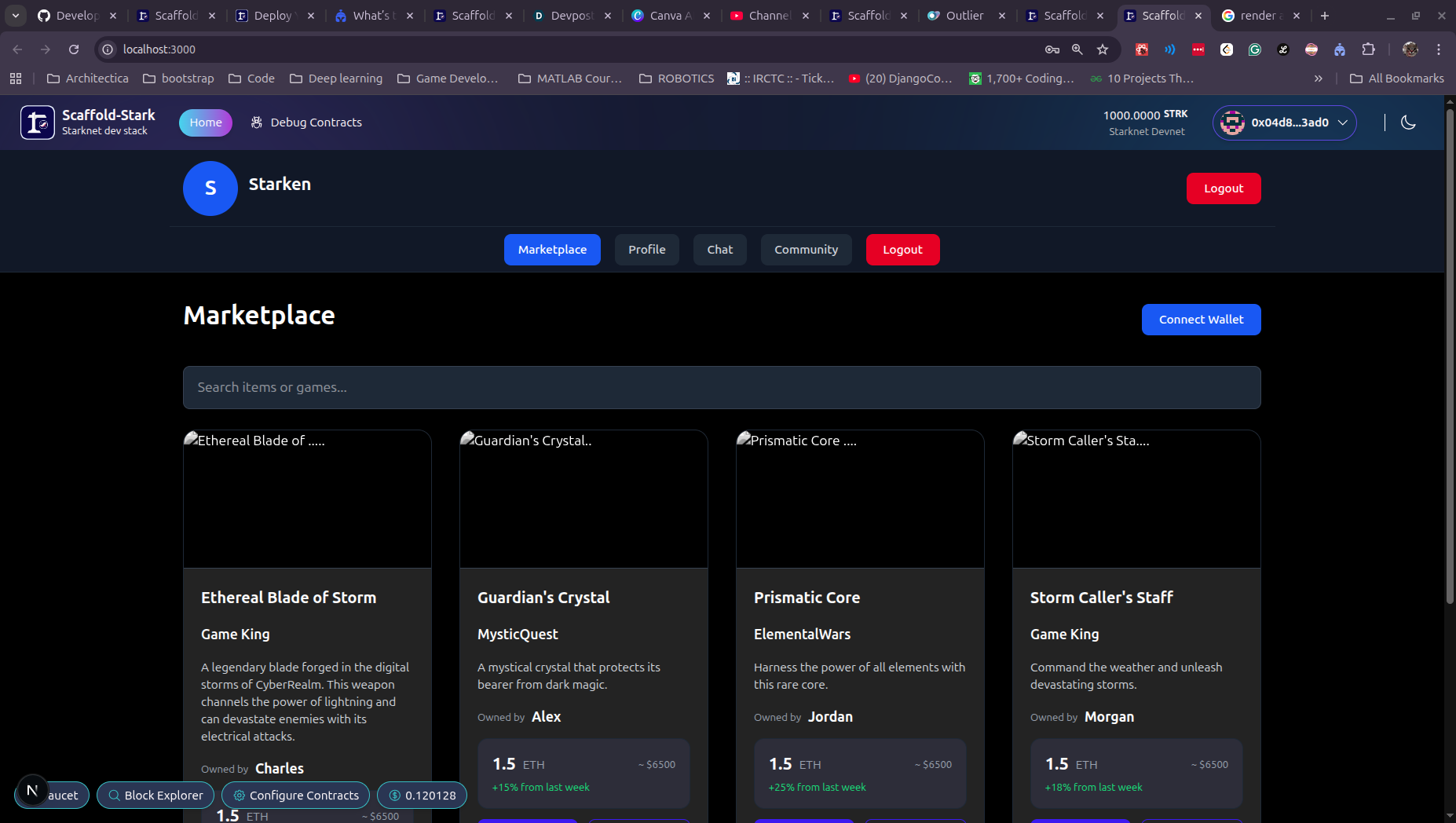Open the Guardian's Crystal item image
The height and width of the screenshot is (823, 1456).
point(583,499)
